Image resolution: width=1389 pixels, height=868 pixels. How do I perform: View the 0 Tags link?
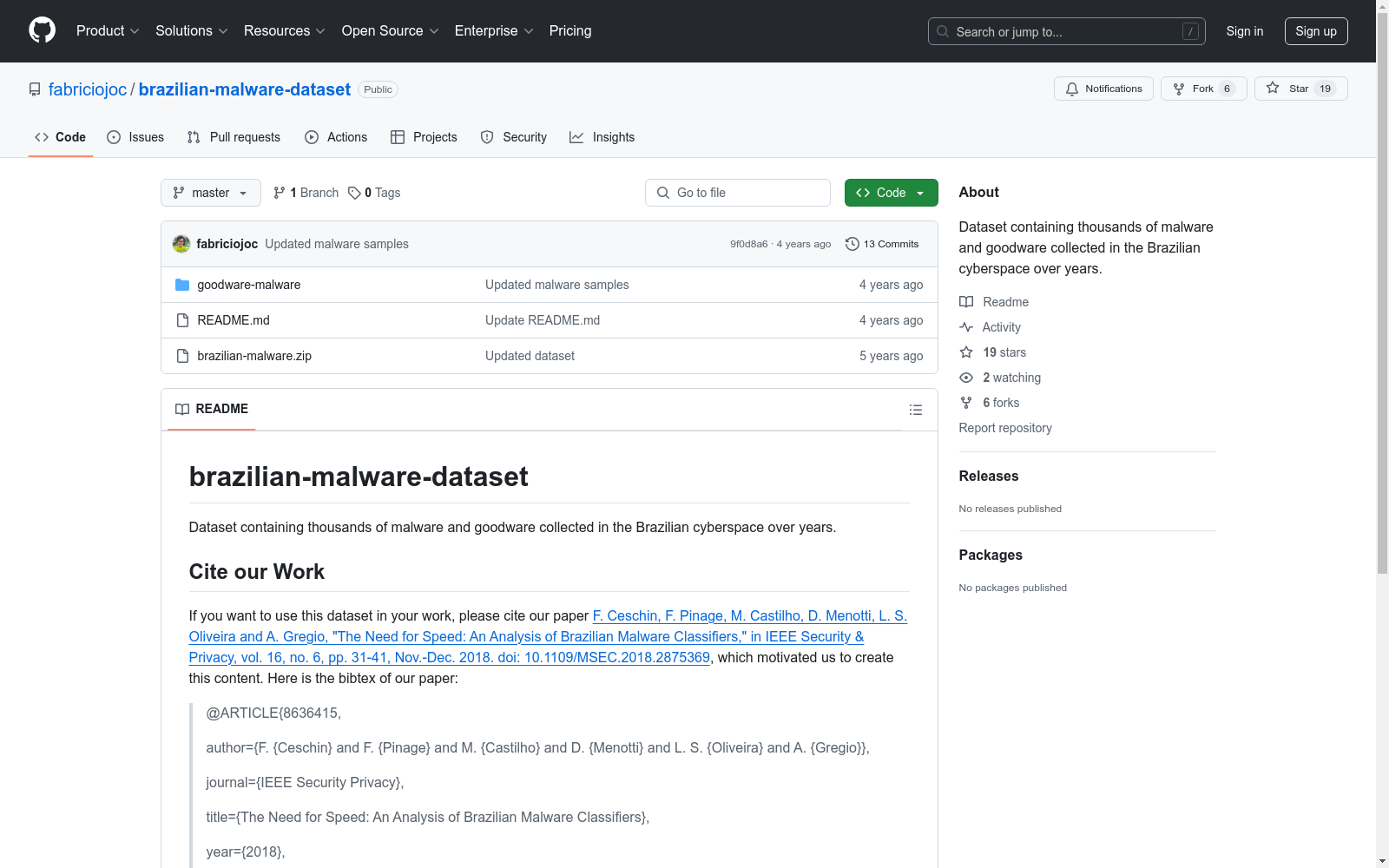pyautogui.click(x=374, y=193)
